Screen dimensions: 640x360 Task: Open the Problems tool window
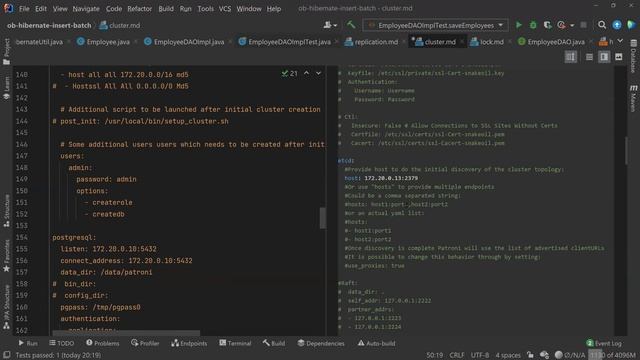coord(103,343)
